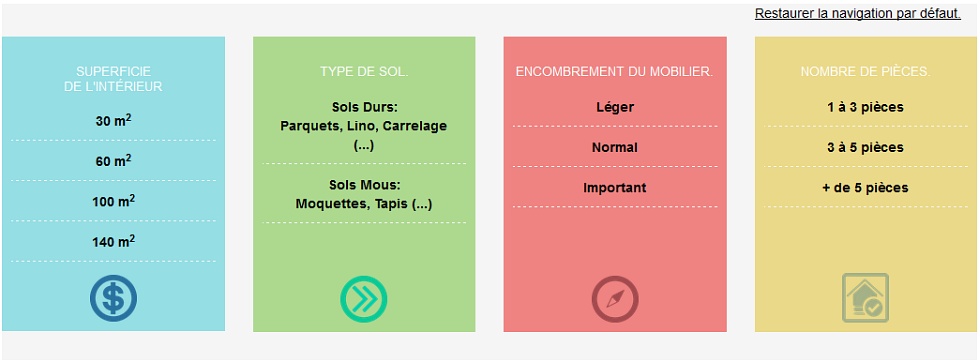980x362 pixels.
Task: Select Sols Durs floor type
Action: (x=364, y=126)
